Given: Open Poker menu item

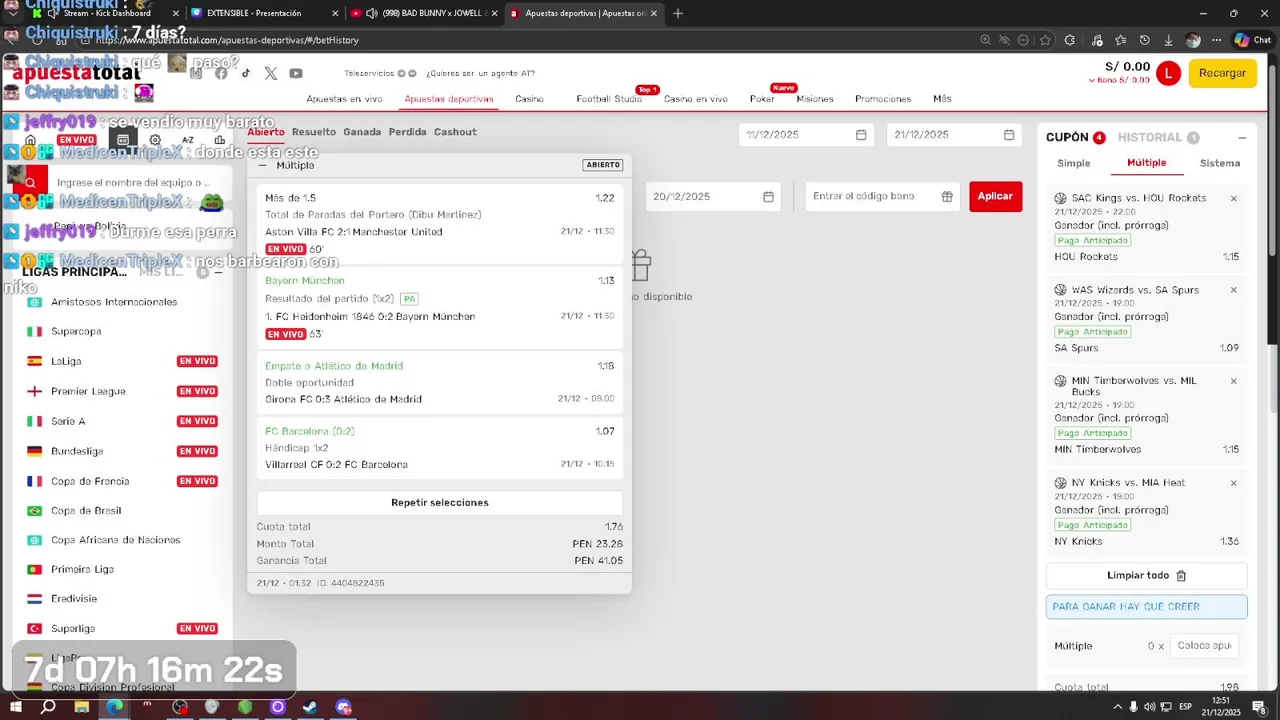Looking at the screenshot, I should [762, 99].
